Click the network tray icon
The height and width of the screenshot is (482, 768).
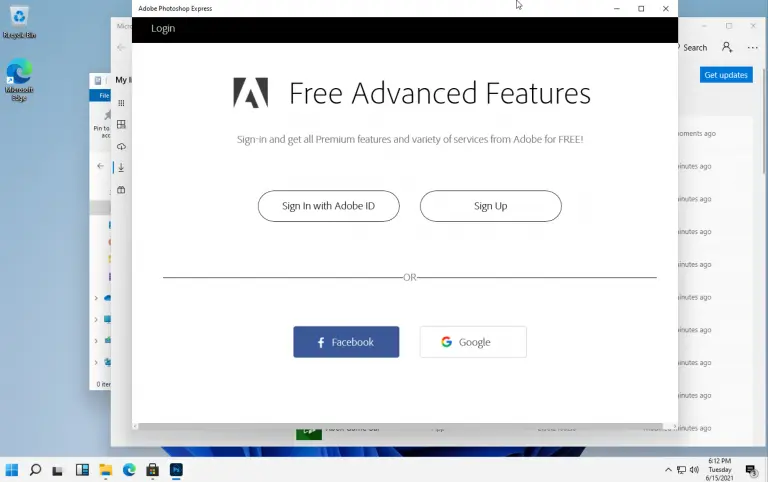pyautogui.click(x=681, y=470)
